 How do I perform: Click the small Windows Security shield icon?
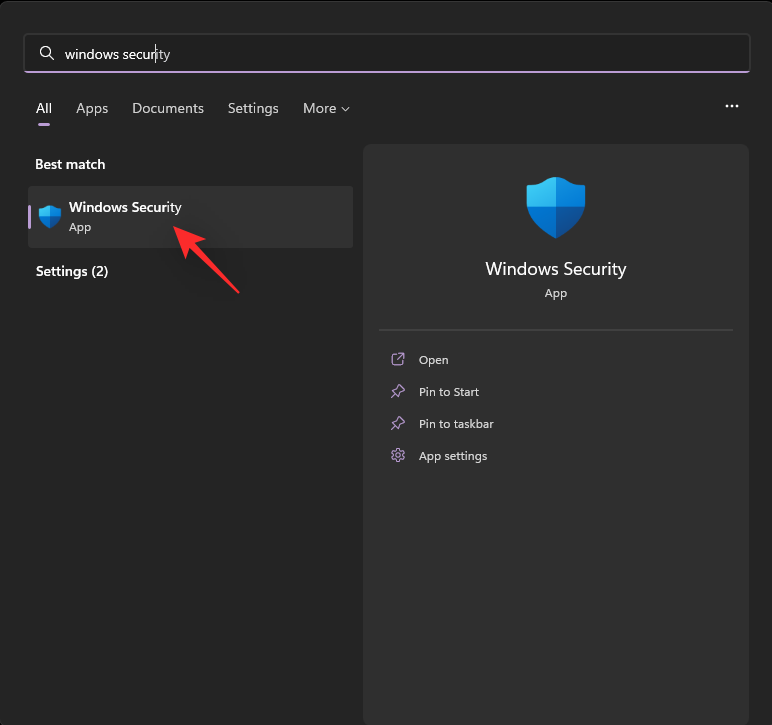point(50,217)
